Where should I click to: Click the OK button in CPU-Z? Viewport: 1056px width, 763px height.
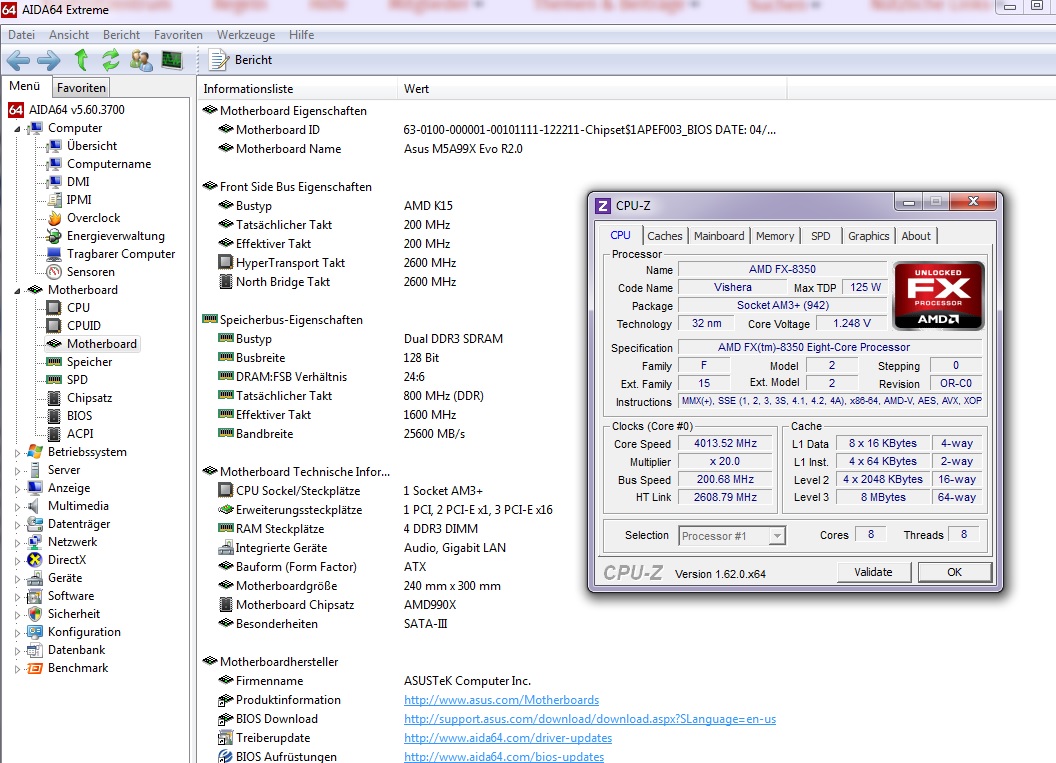pos(954,572)
